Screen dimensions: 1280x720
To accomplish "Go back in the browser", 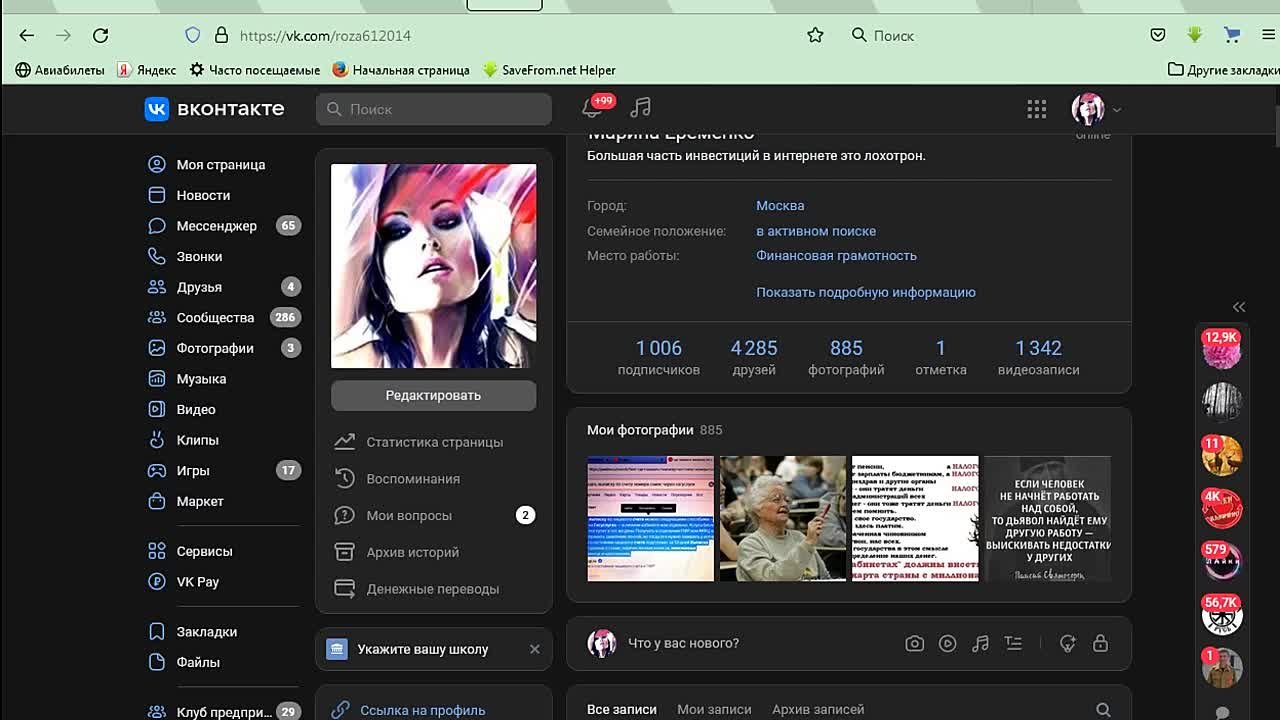I will click(27, 35).
